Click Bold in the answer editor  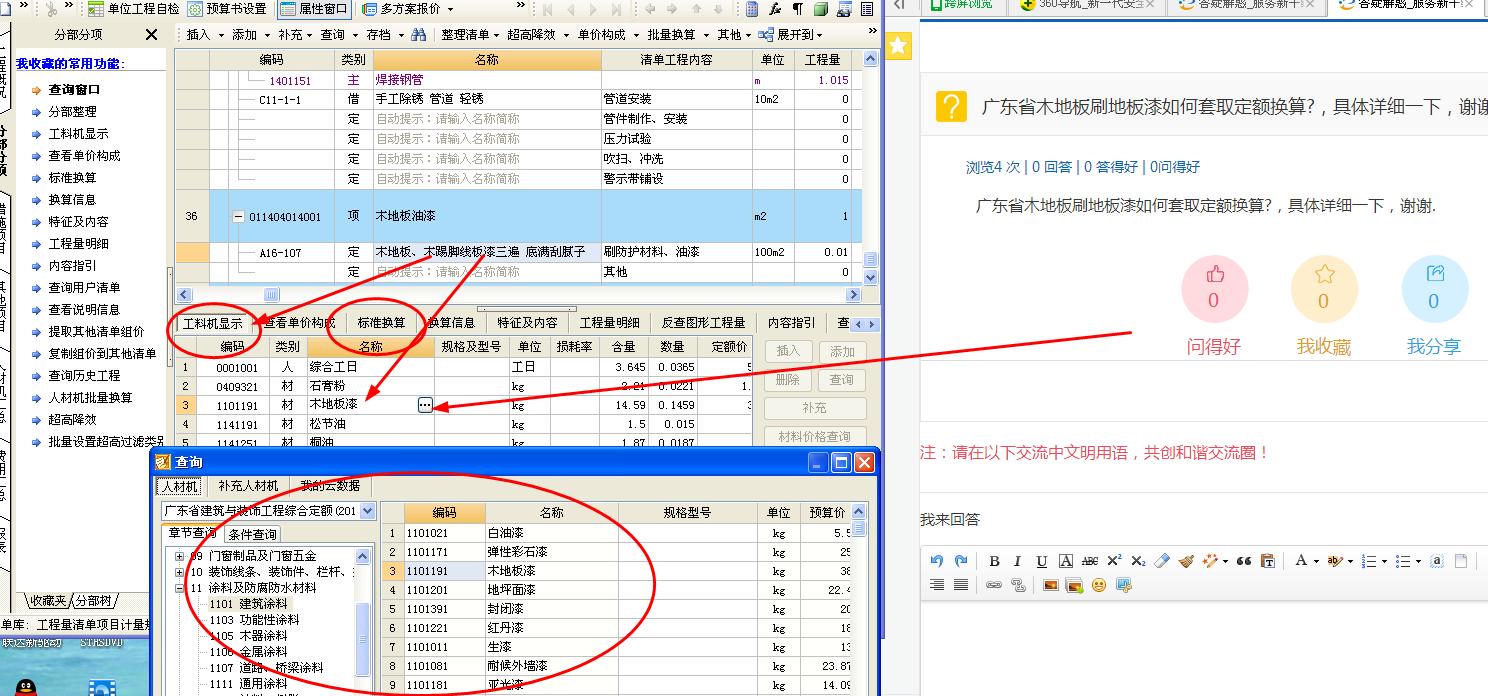[994, 561]
